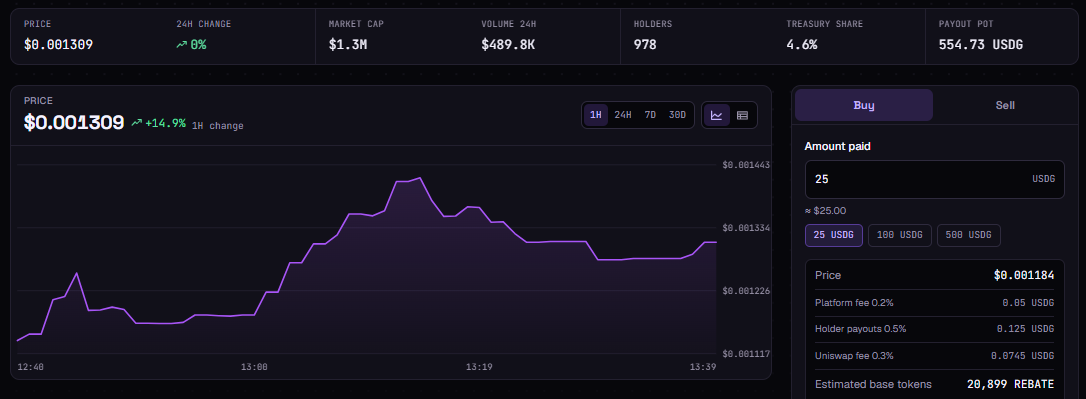Switch chart to table view icon
Image resolution: width=1086 pixels, height=399 pixels.
[x=742, y=115]
